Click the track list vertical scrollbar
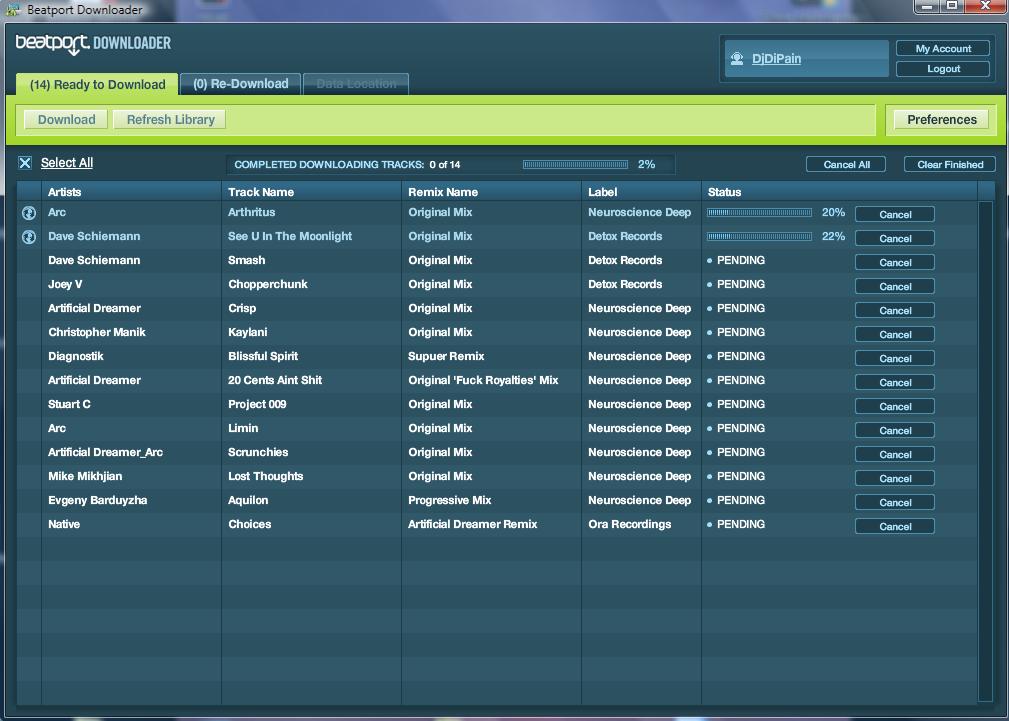Viewport: 1009px width, 721px height. tap(985, 450)
